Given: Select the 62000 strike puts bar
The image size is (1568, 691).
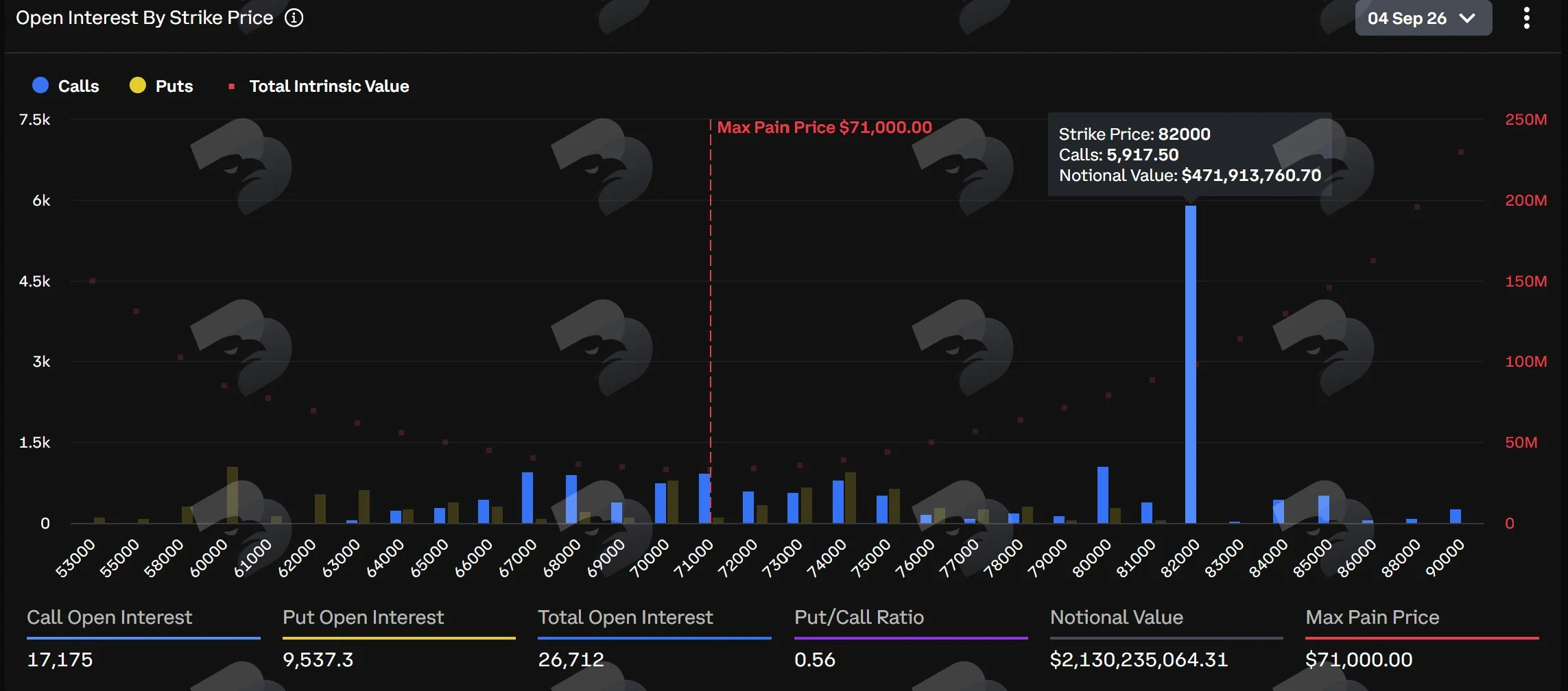Looking at the screenshot, I should click(320, 509).
